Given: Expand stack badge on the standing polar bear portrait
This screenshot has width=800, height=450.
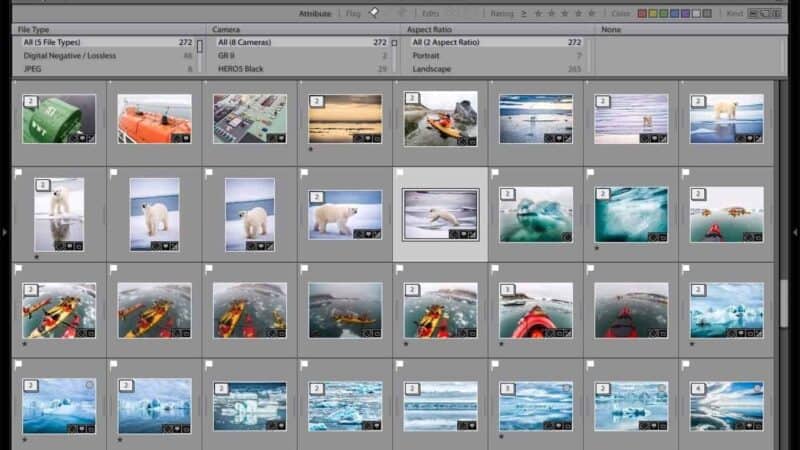Looking at the screenshot, I should [x=42, y=185].
